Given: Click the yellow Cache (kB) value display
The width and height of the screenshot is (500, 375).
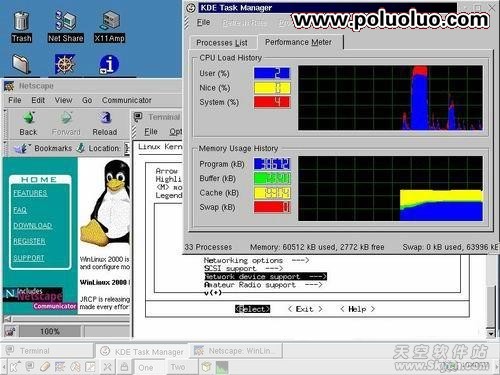Looking at the screenshot, I should [x=272, y=193].
